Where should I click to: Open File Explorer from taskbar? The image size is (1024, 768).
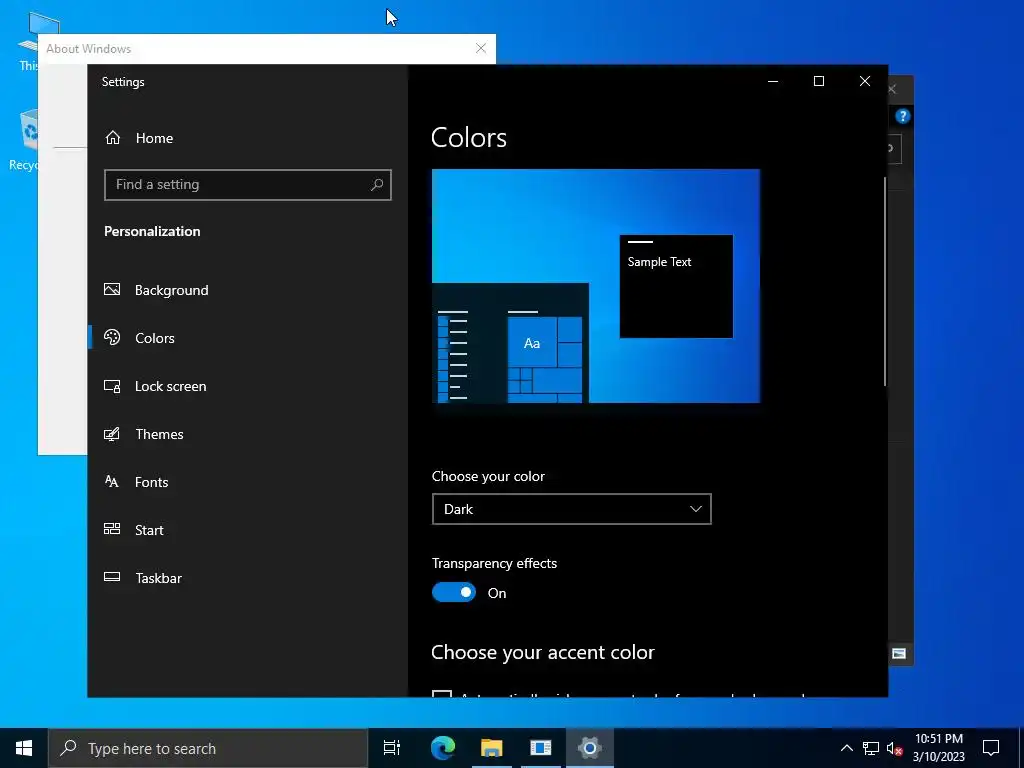click(492, 748)
